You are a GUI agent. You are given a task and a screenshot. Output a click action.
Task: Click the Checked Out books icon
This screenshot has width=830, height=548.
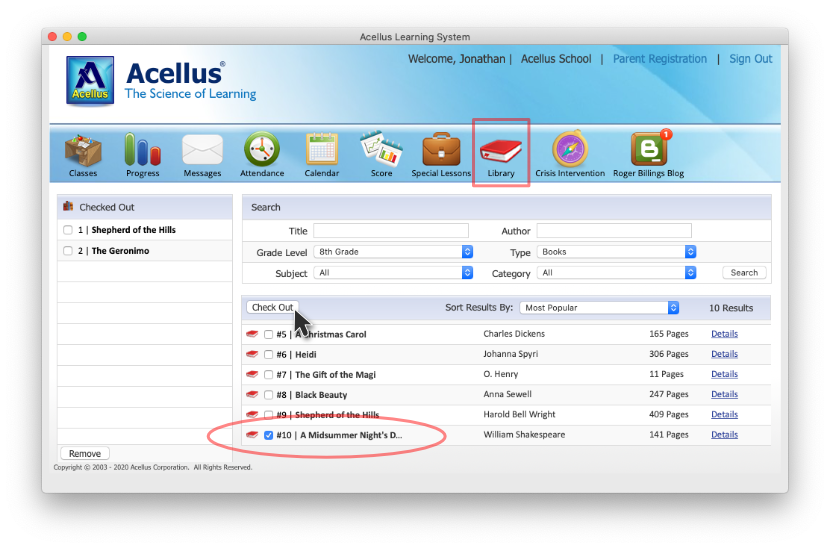point(68,206)
